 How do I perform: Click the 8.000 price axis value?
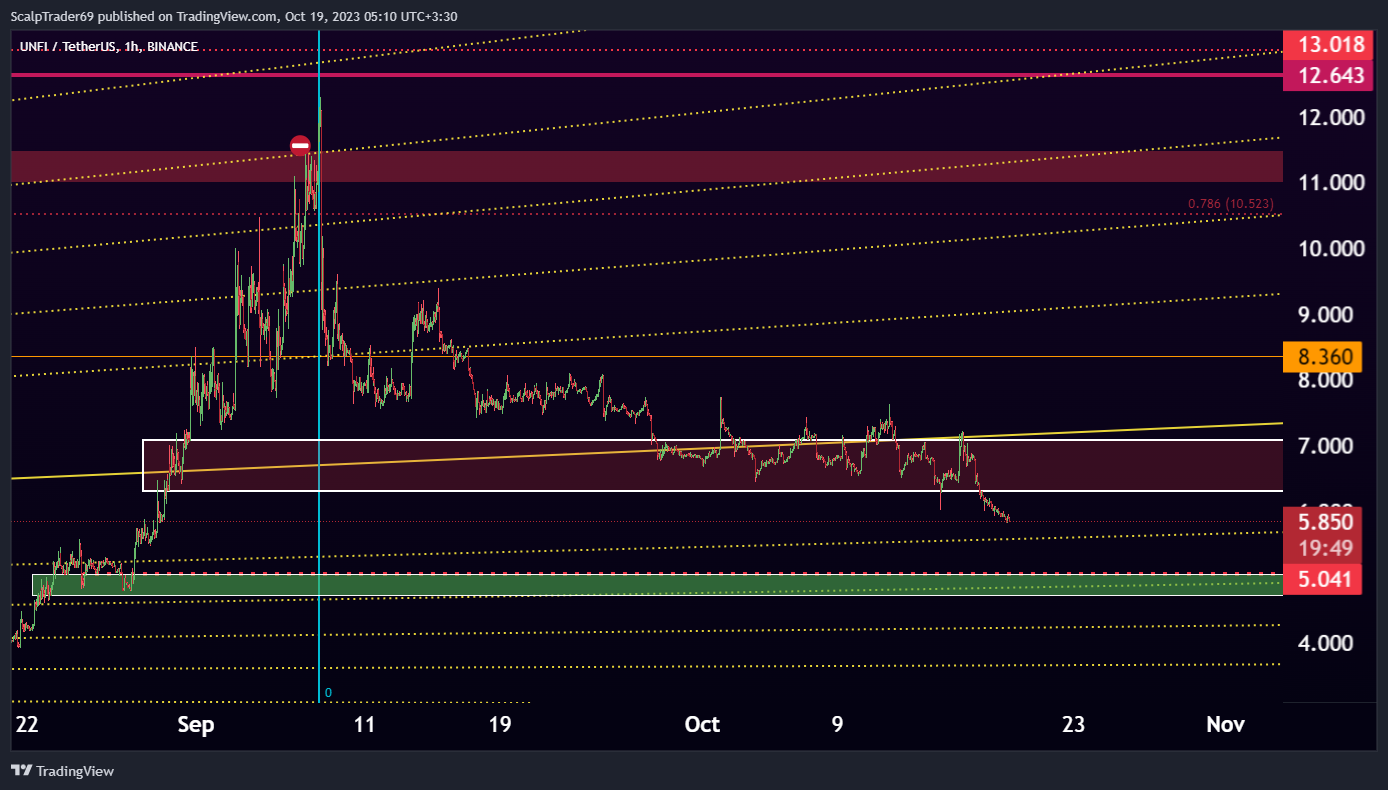point(1324,380)
